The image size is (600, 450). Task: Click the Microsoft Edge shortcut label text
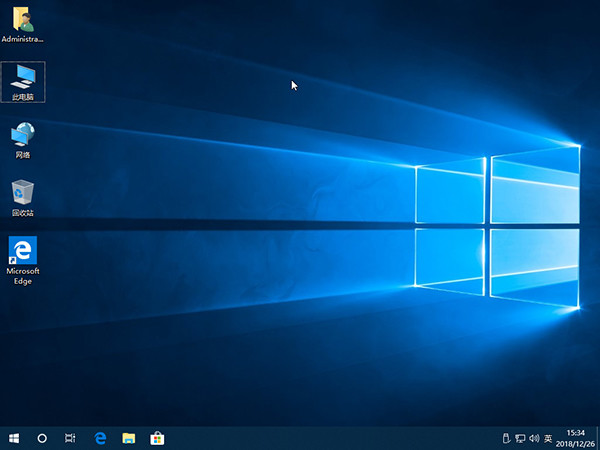pyautogui.click(x=23, y=276)
